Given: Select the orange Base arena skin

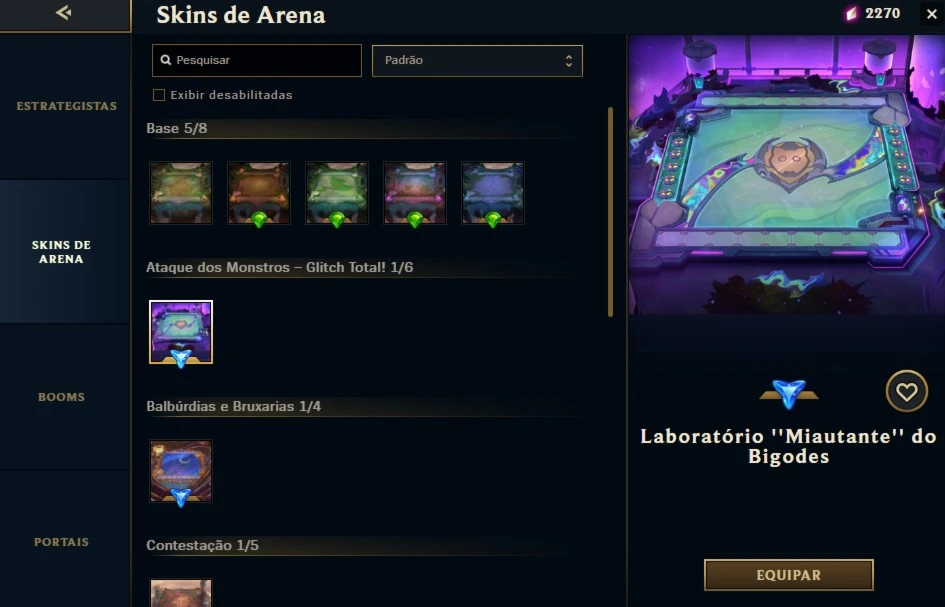Looking at the screenshot, I should 259,193.
